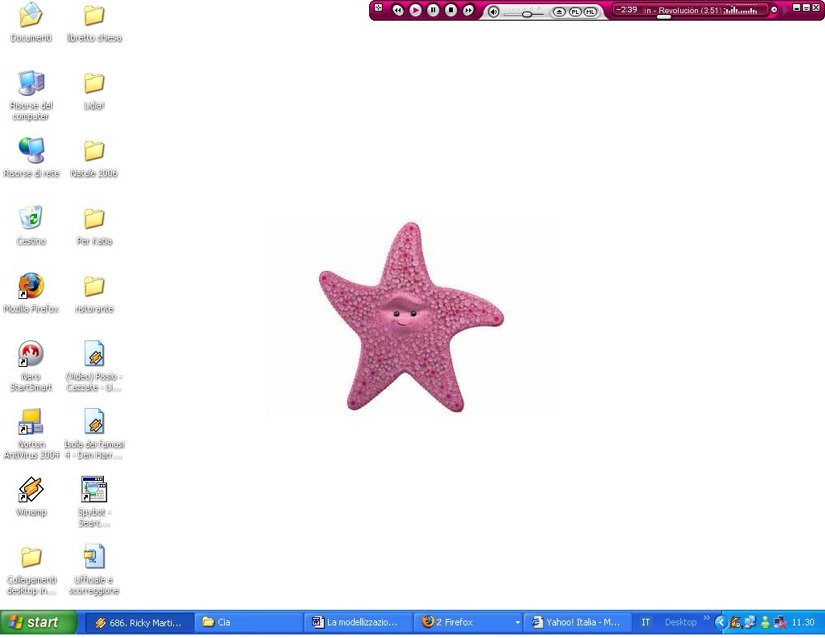The width and height of the screenshot is (825, 638).
Task: Open the Winamp main menu icon
Action: pos(378,7)
